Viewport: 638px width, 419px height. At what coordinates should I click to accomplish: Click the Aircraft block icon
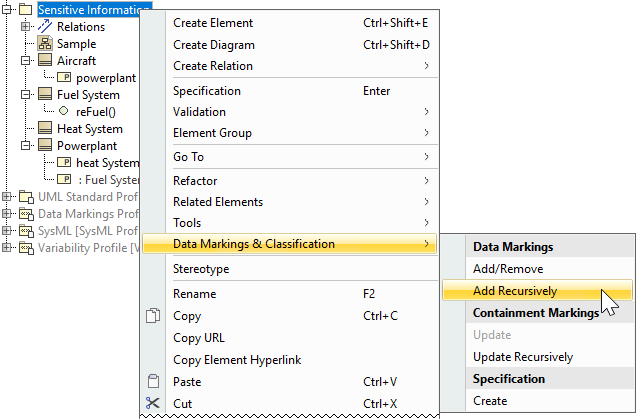pyautogui.click(x=45, y=61)
